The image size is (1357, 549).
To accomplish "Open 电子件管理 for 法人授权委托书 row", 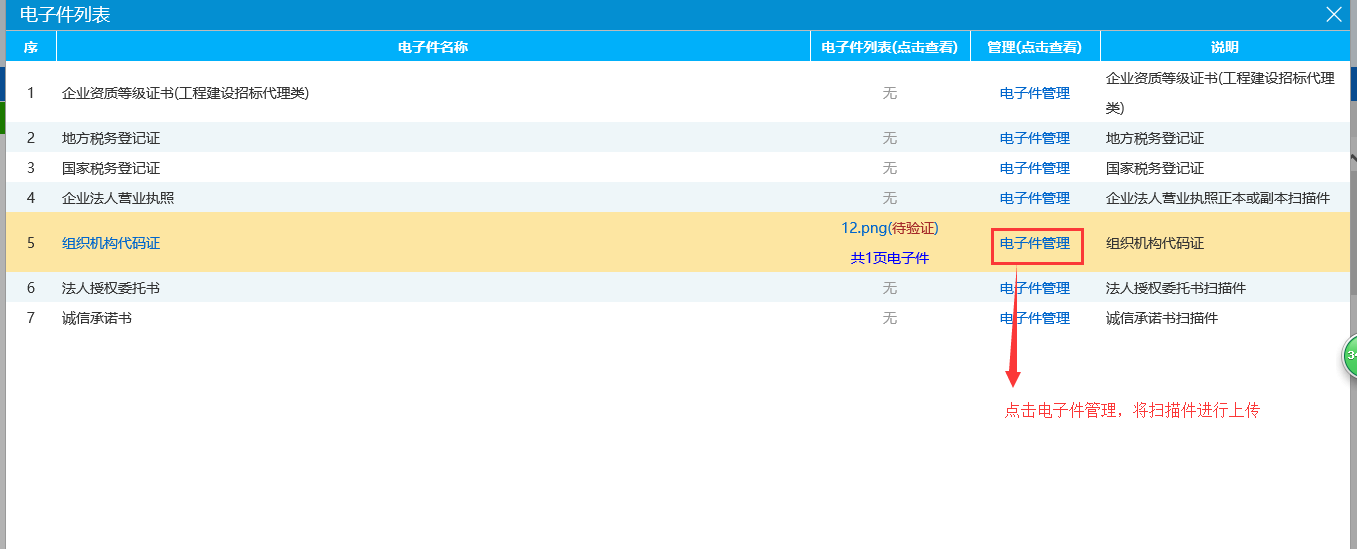I will tap(1035, 288).
